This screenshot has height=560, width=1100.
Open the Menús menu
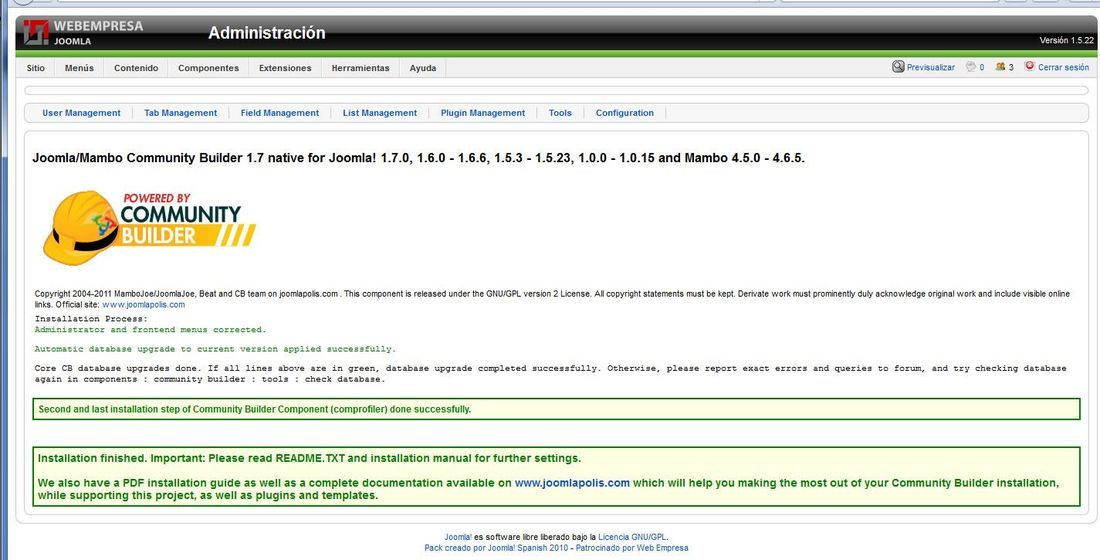click(x=79, y=68)
